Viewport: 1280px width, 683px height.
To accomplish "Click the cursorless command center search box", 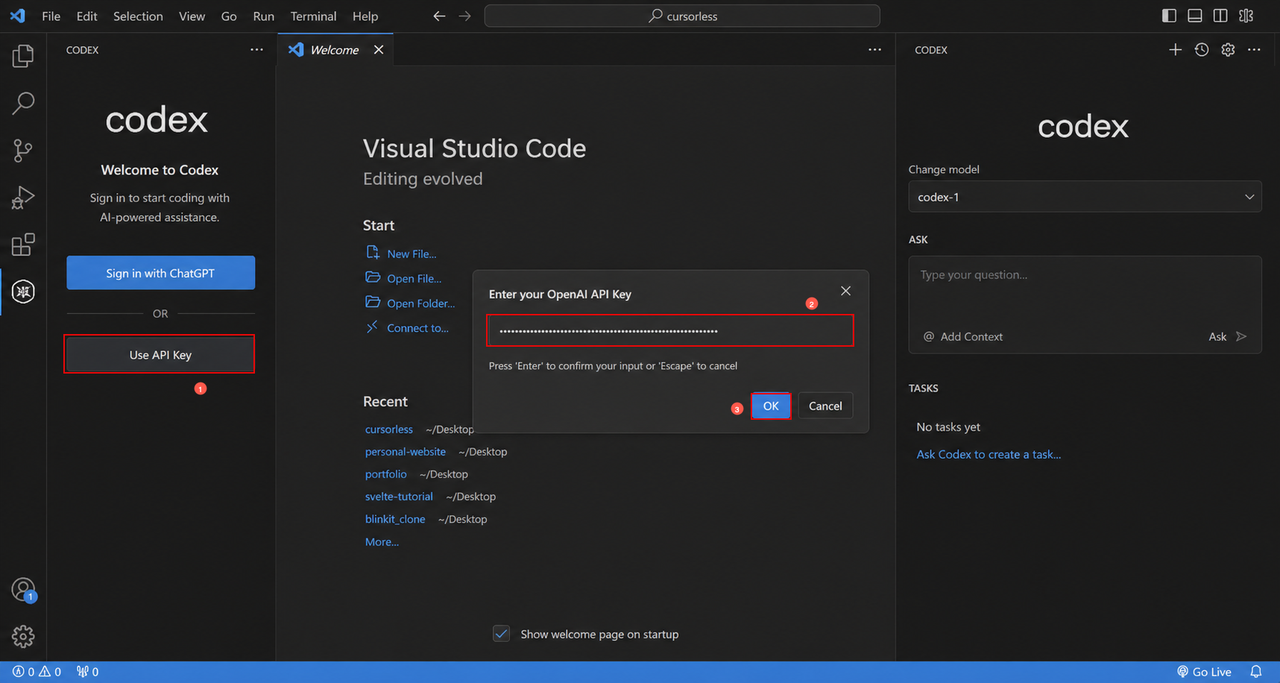I will [x=682, y=16].
